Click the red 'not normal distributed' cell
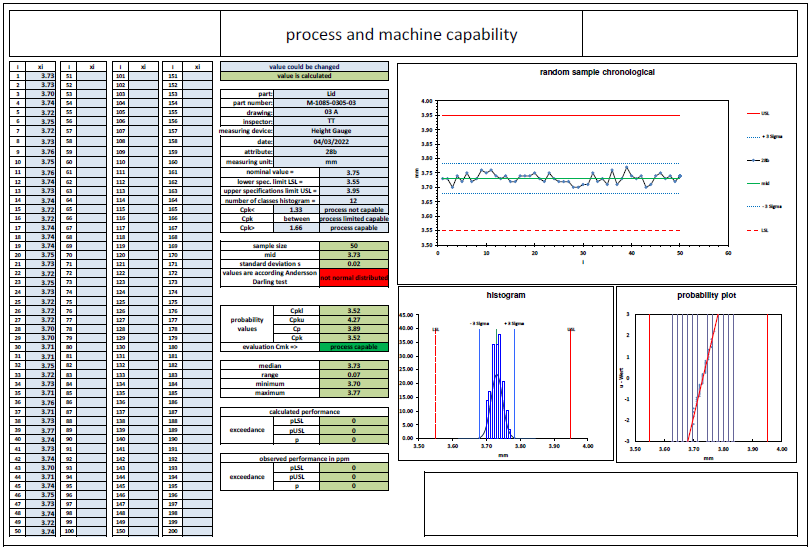Viewport: 811px width, 550px height. coord(354,278)
